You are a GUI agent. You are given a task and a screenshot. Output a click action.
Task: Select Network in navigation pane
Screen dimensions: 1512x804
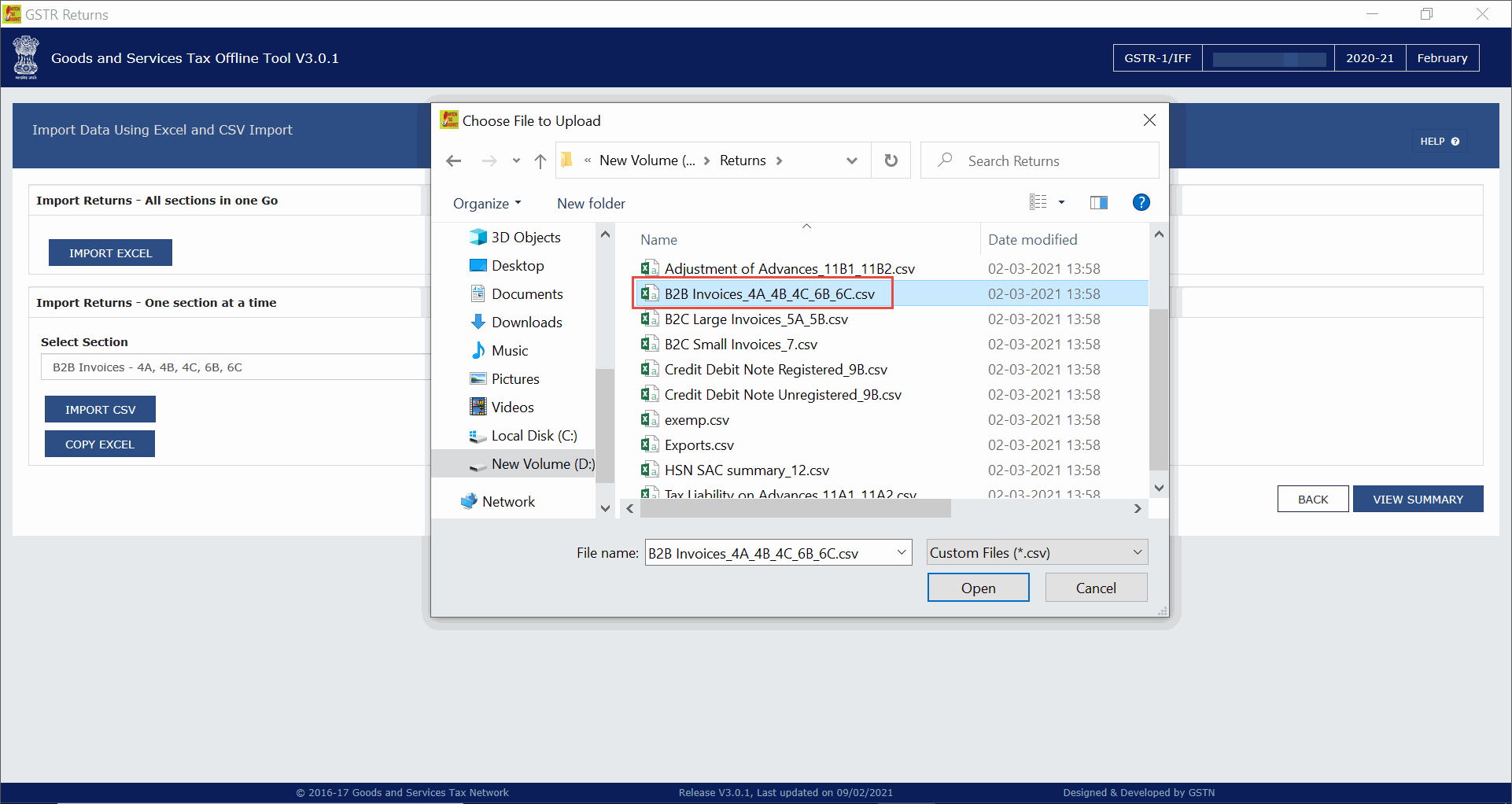[498, 501]
